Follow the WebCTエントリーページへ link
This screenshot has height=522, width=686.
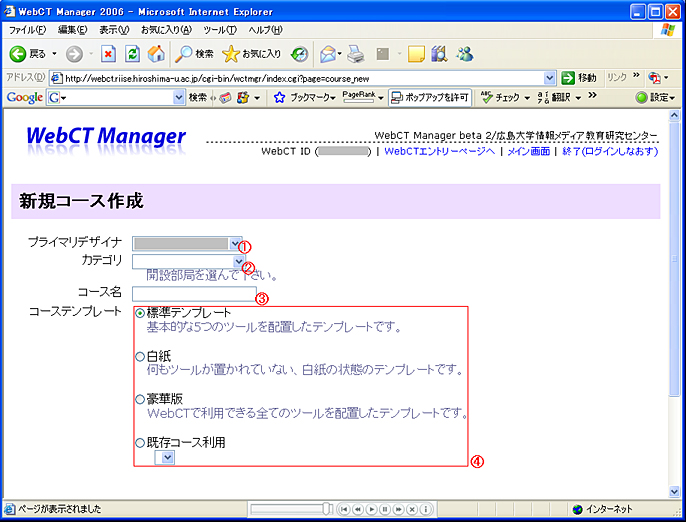point(439,151)
